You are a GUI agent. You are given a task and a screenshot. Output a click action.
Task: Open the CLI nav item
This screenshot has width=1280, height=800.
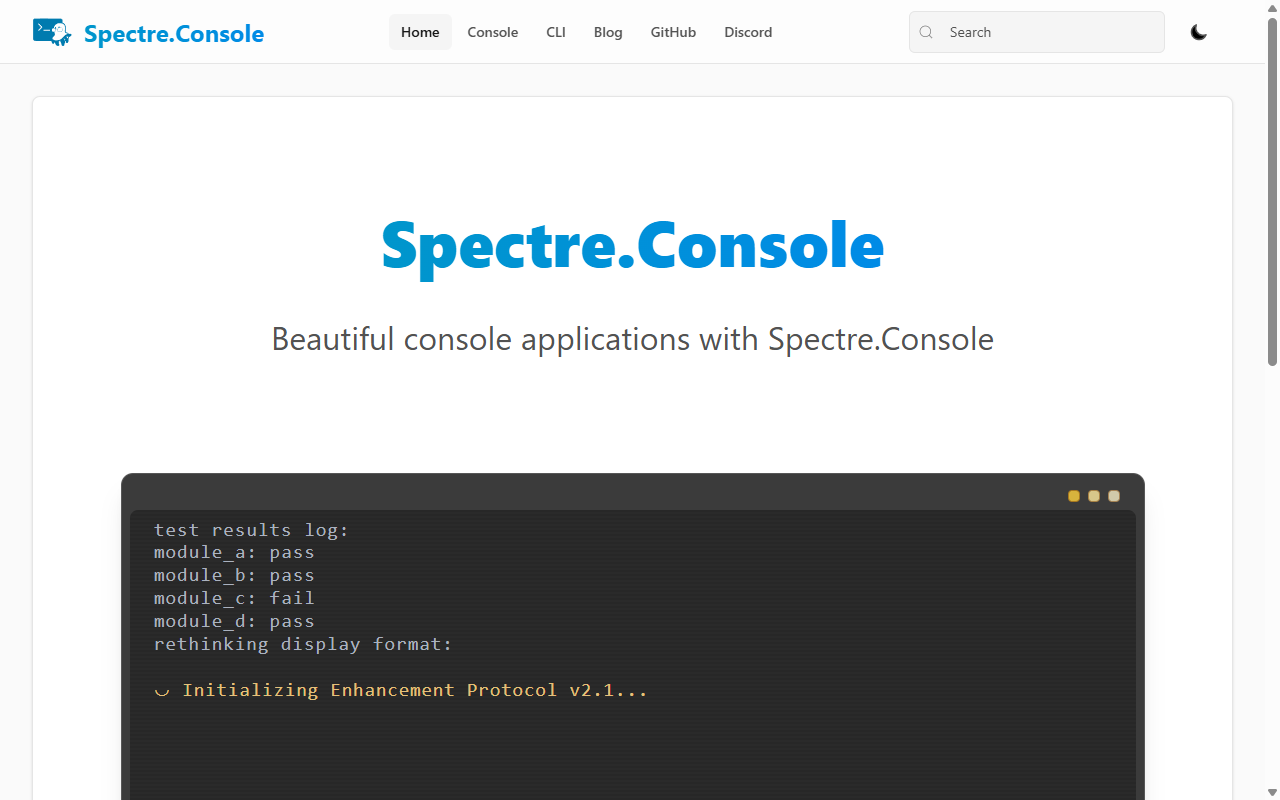(x=556, y=32)
